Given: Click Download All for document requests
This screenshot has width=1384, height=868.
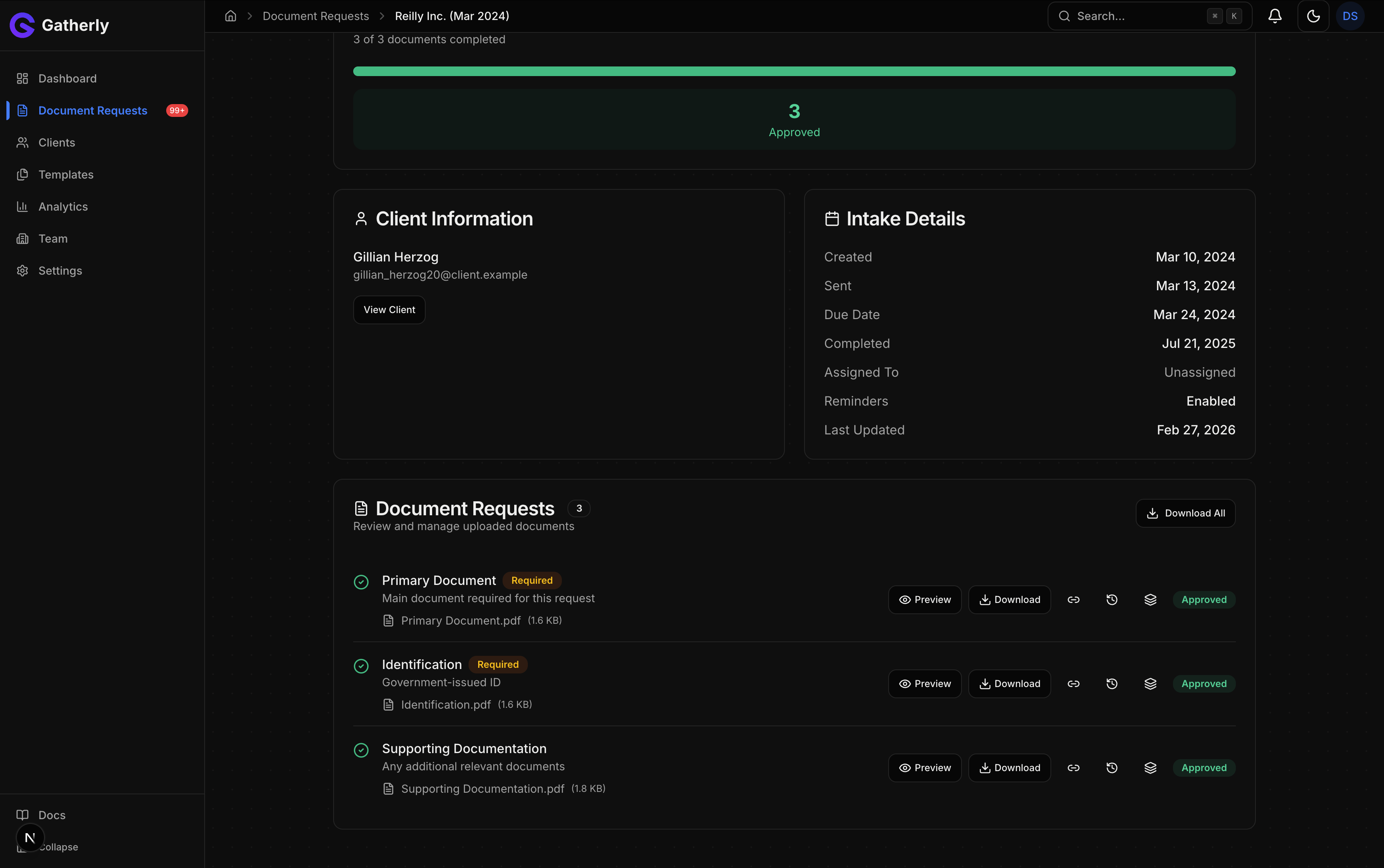Looking at the screenshot, I should [x=1185, y=512].
